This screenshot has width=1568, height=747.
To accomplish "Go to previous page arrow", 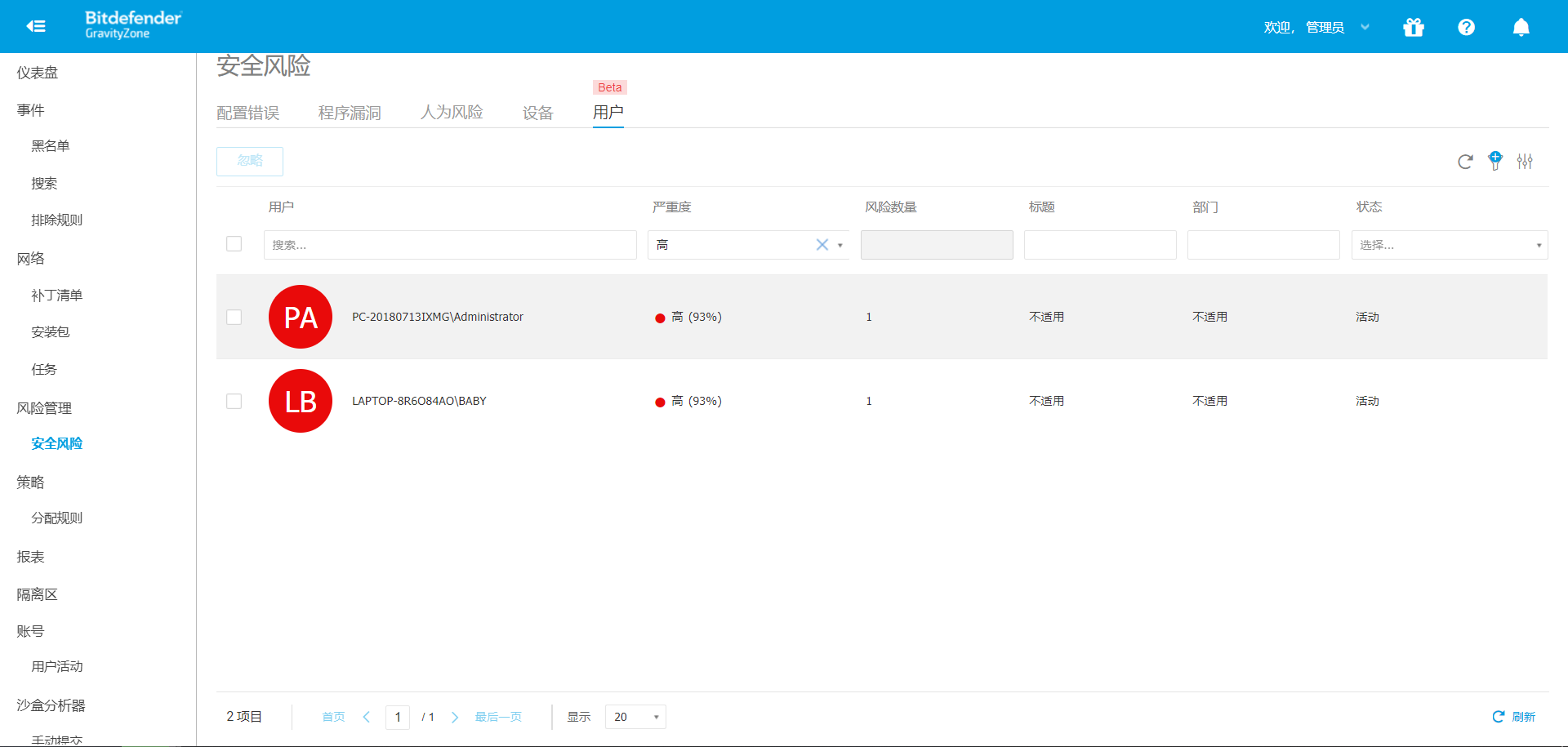I will pos(367,717).
